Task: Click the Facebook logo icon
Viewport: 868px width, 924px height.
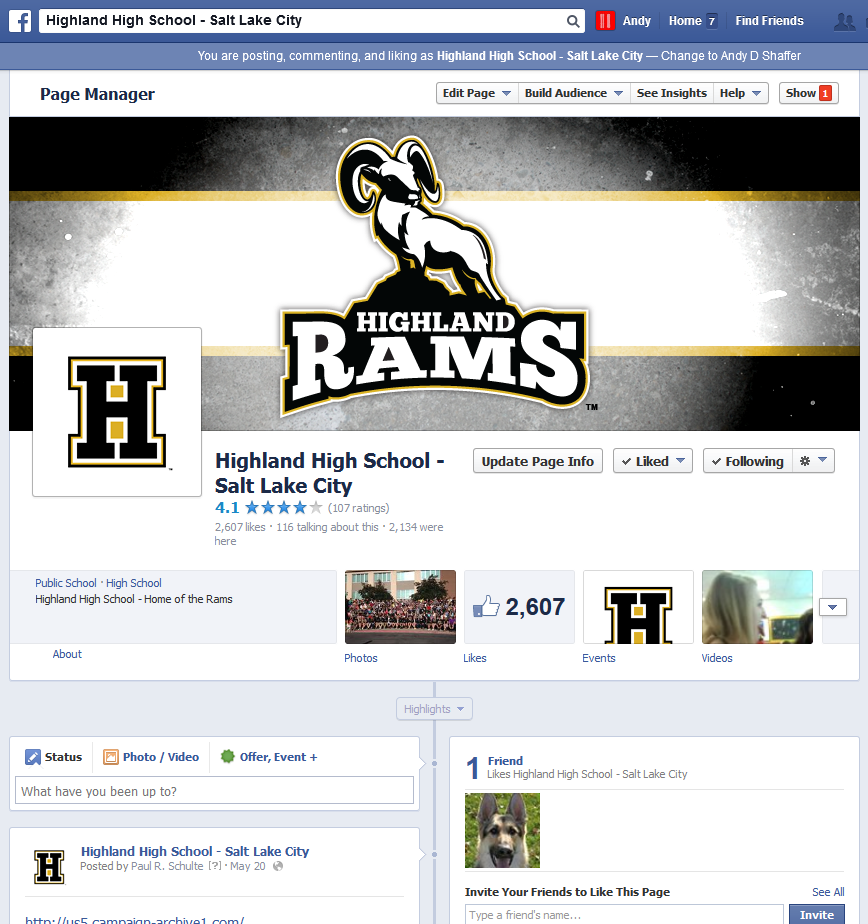Action: [x=20, y=21]
